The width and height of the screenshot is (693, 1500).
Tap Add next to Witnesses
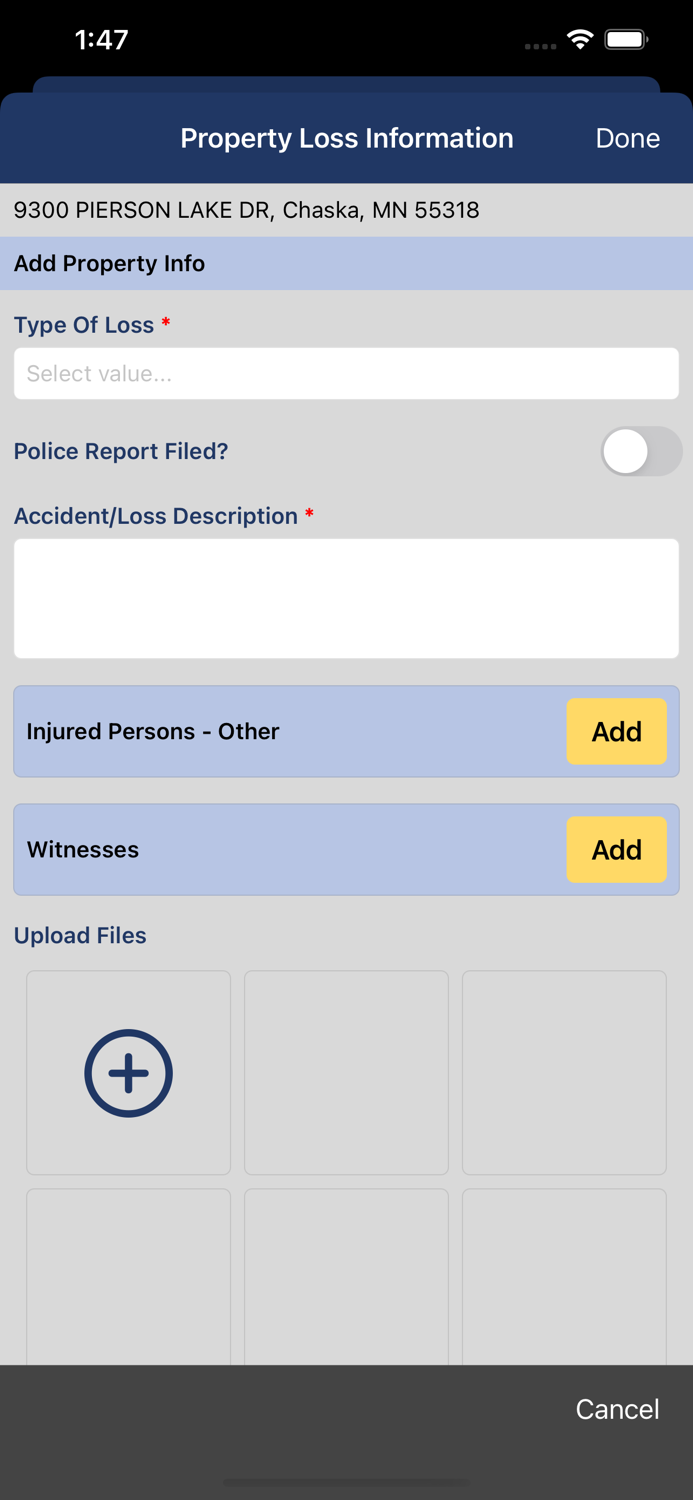[616, 849]
